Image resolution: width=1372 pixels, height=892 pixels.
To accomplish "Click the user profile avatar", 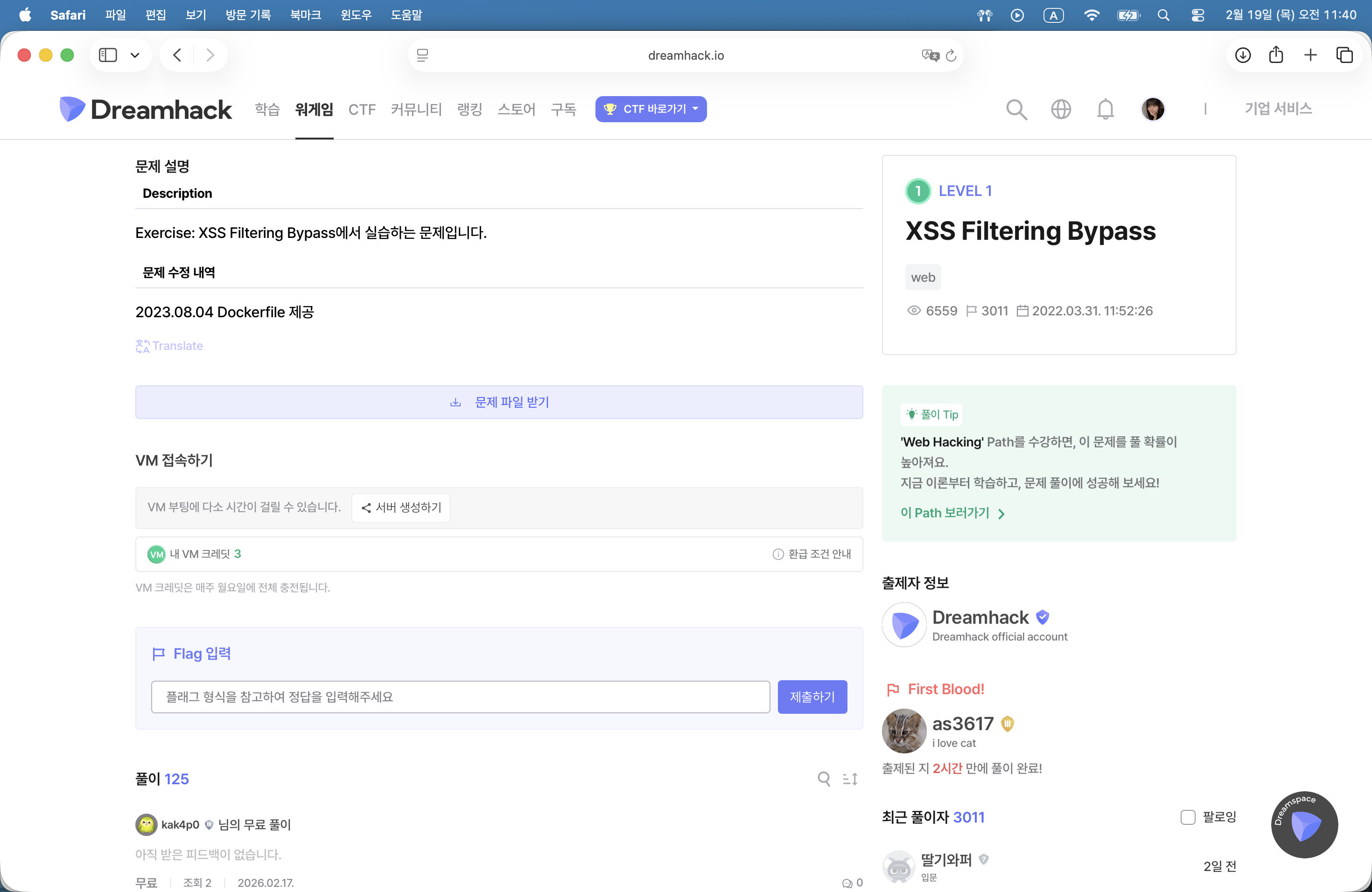I will click(1153, 110).
